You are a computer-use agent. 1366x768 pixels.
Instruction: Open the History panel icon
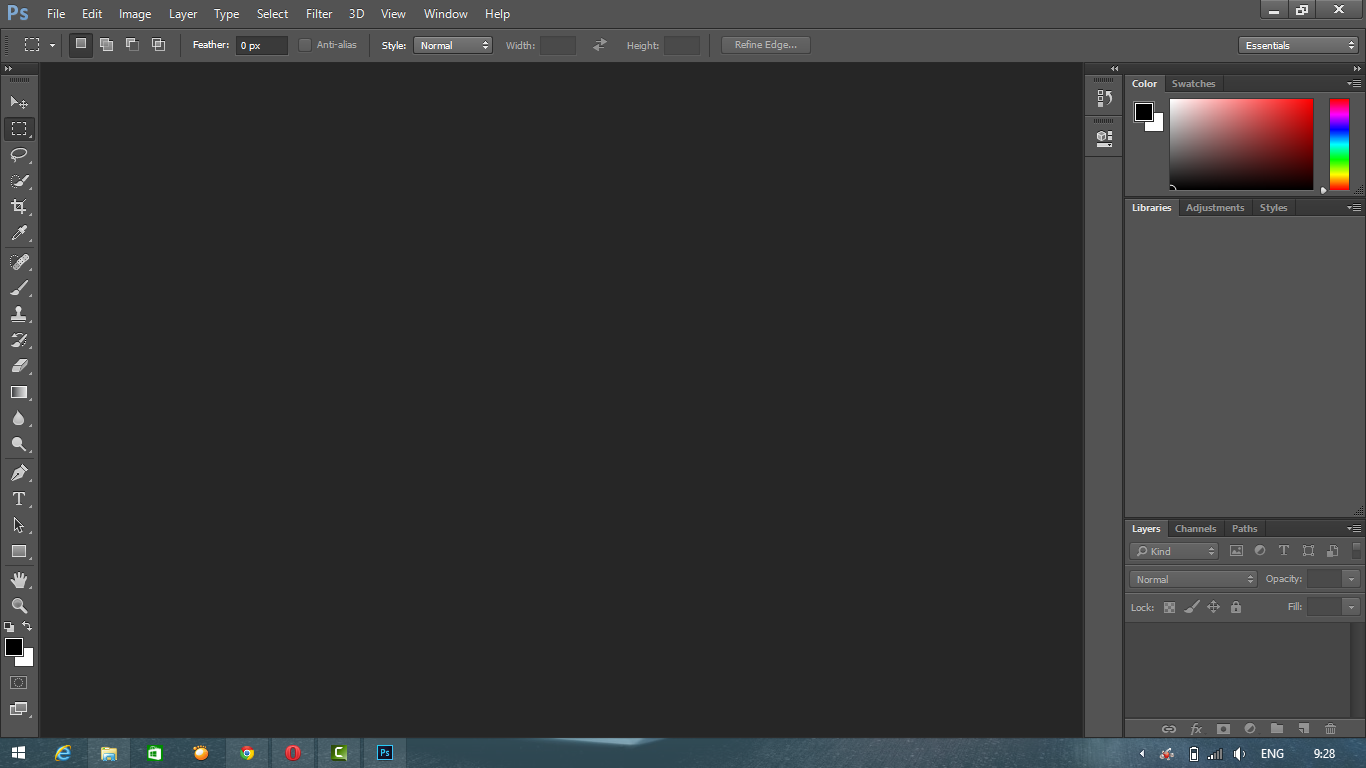pyautogui.click(x=1104, y=98)
